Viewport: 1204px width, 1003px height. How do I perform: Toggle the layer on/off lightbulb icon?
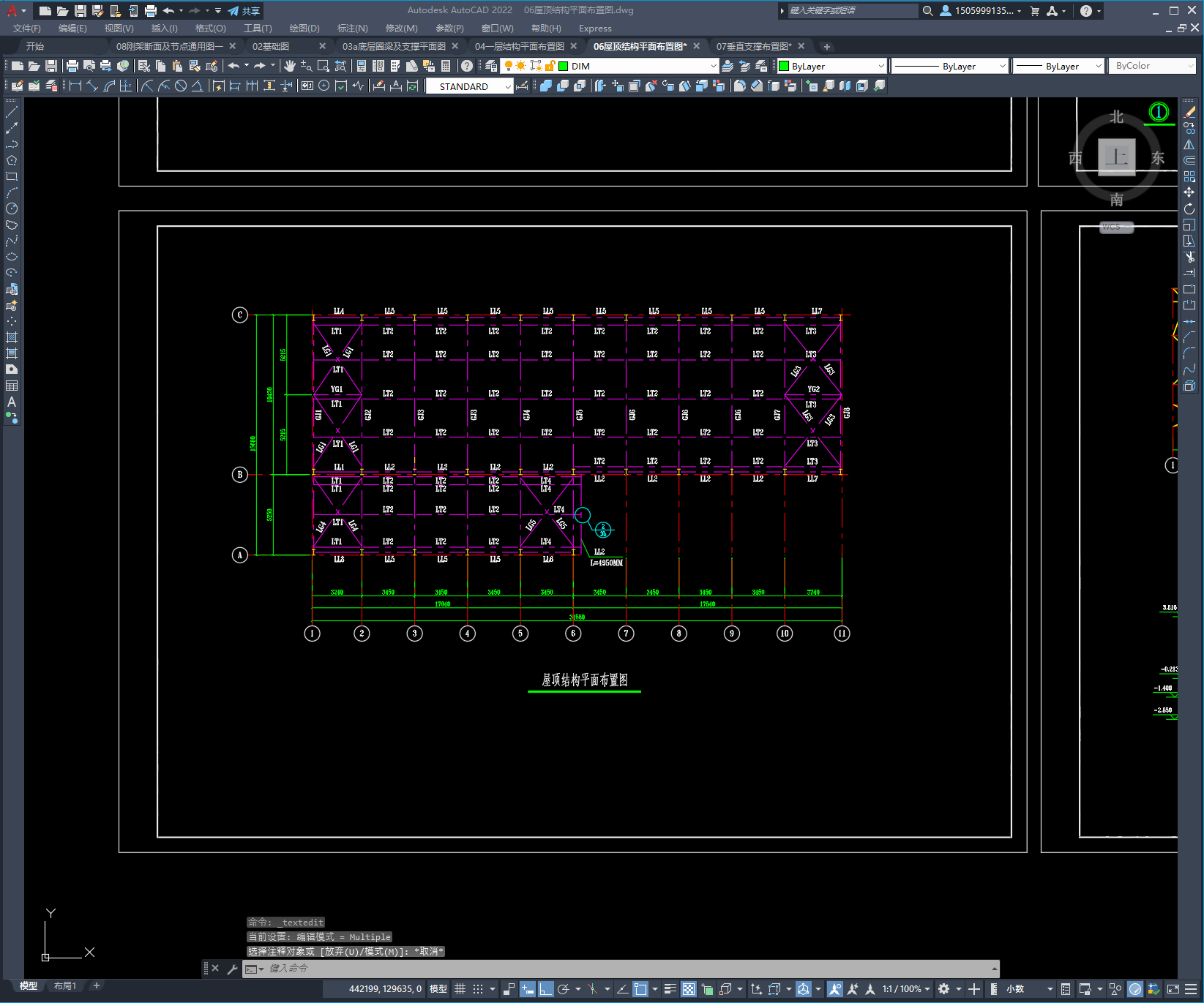coord(508,66)
